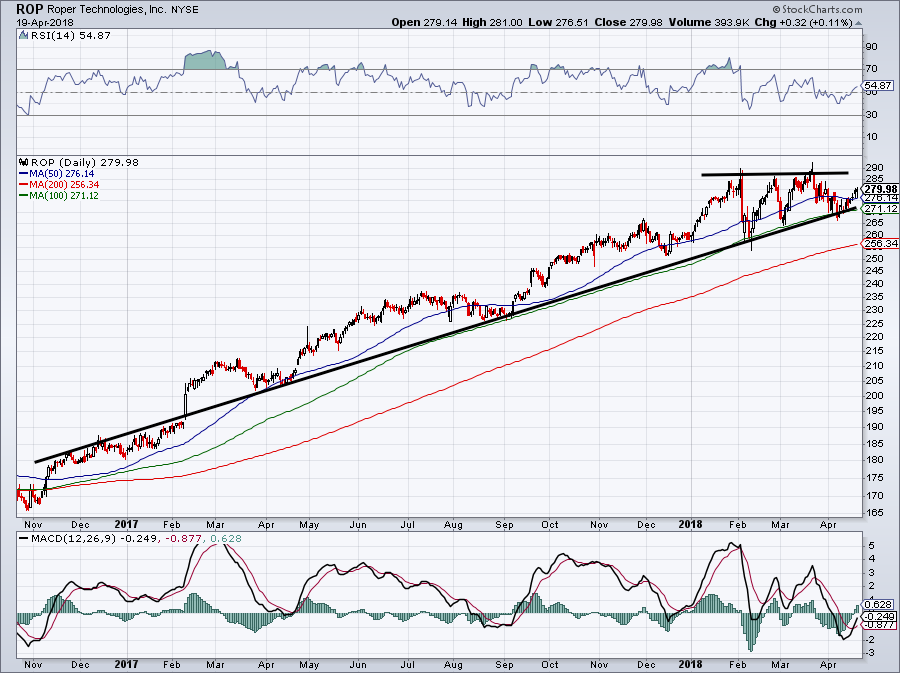Click the 271.12 MA(100) axis tag

click(x=880, y=209)
